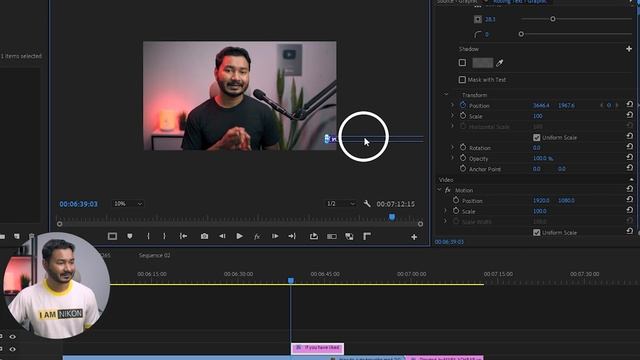Viewport: 640px width, 360px height.
Task: Click the shadow color swatch
Action: tap(482, 63)
